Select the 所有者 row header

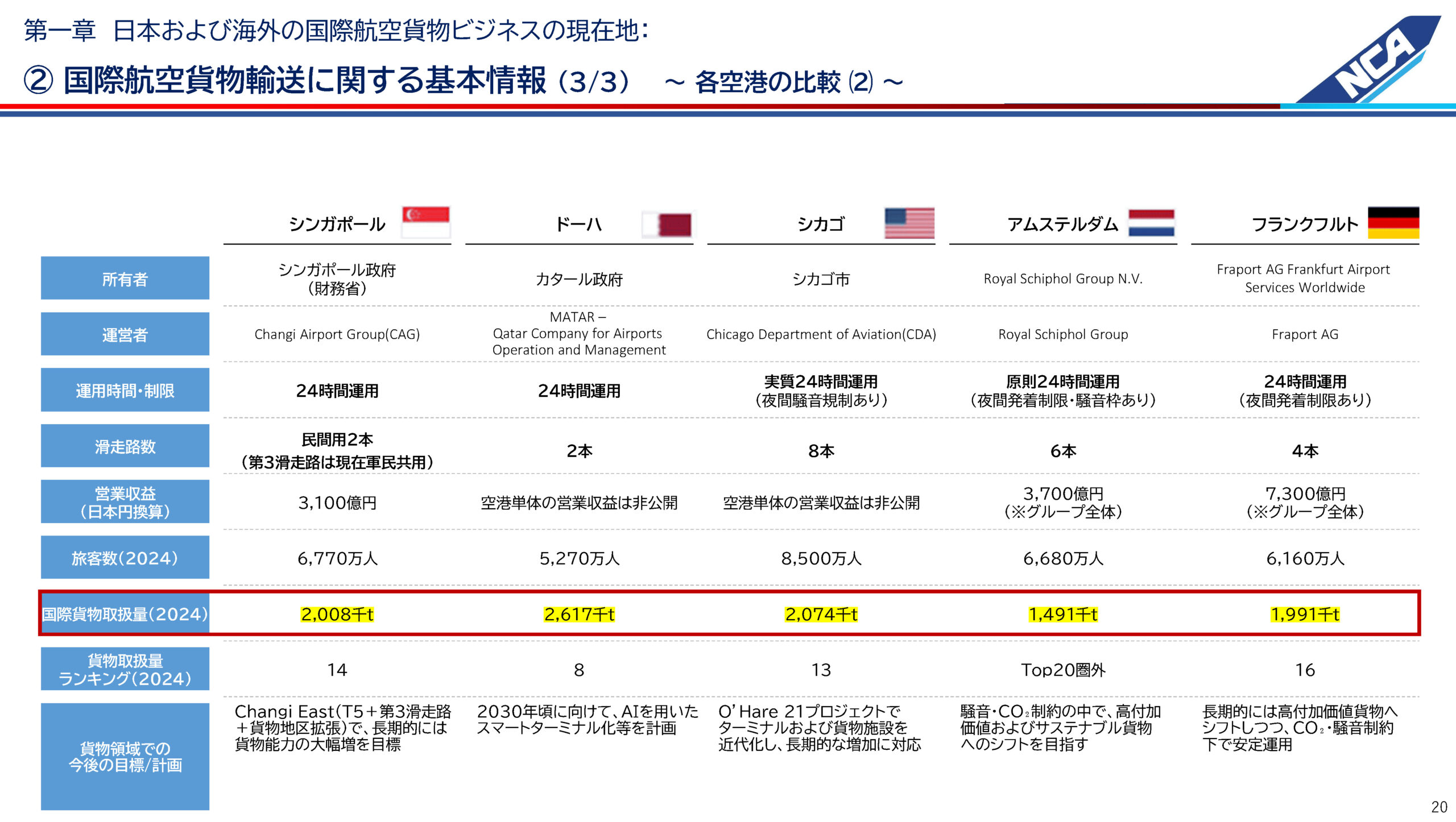tap(125, 279)
